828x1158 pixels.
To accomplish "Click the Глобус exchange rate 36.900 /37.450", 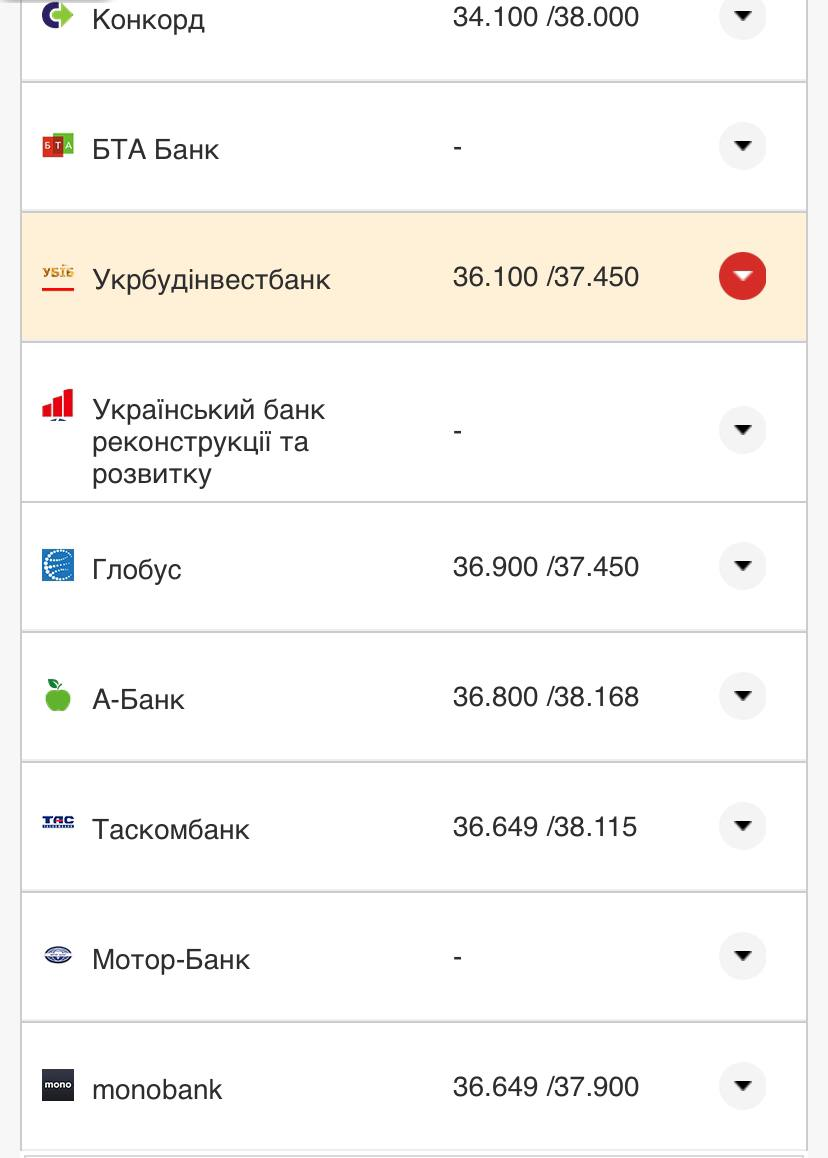I will (545, 567).
